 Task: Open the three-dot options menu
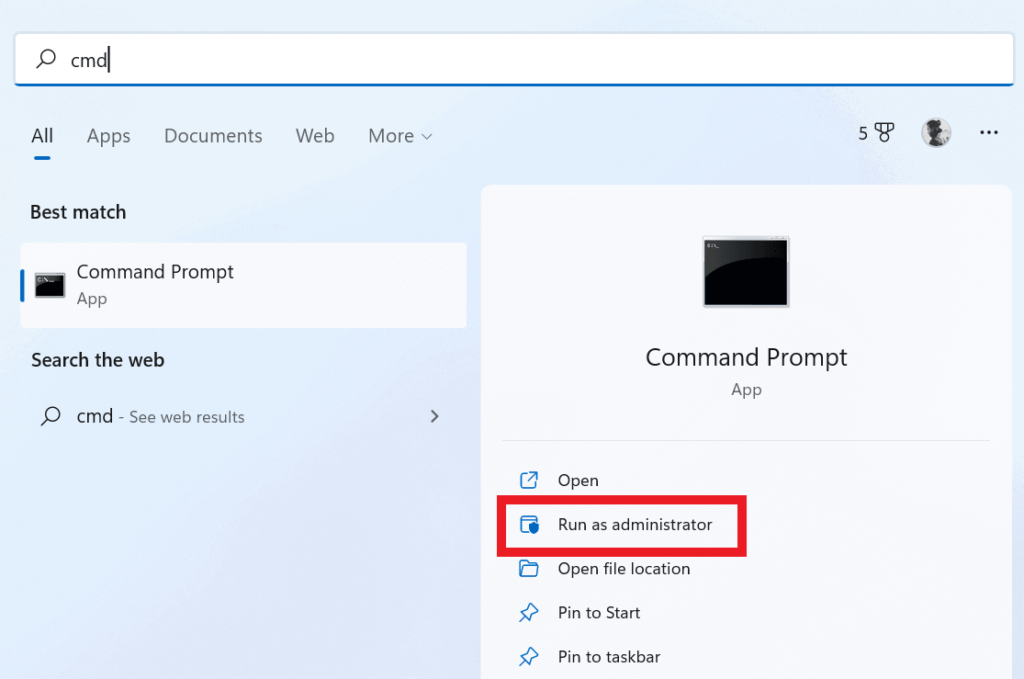pos(989,133)
